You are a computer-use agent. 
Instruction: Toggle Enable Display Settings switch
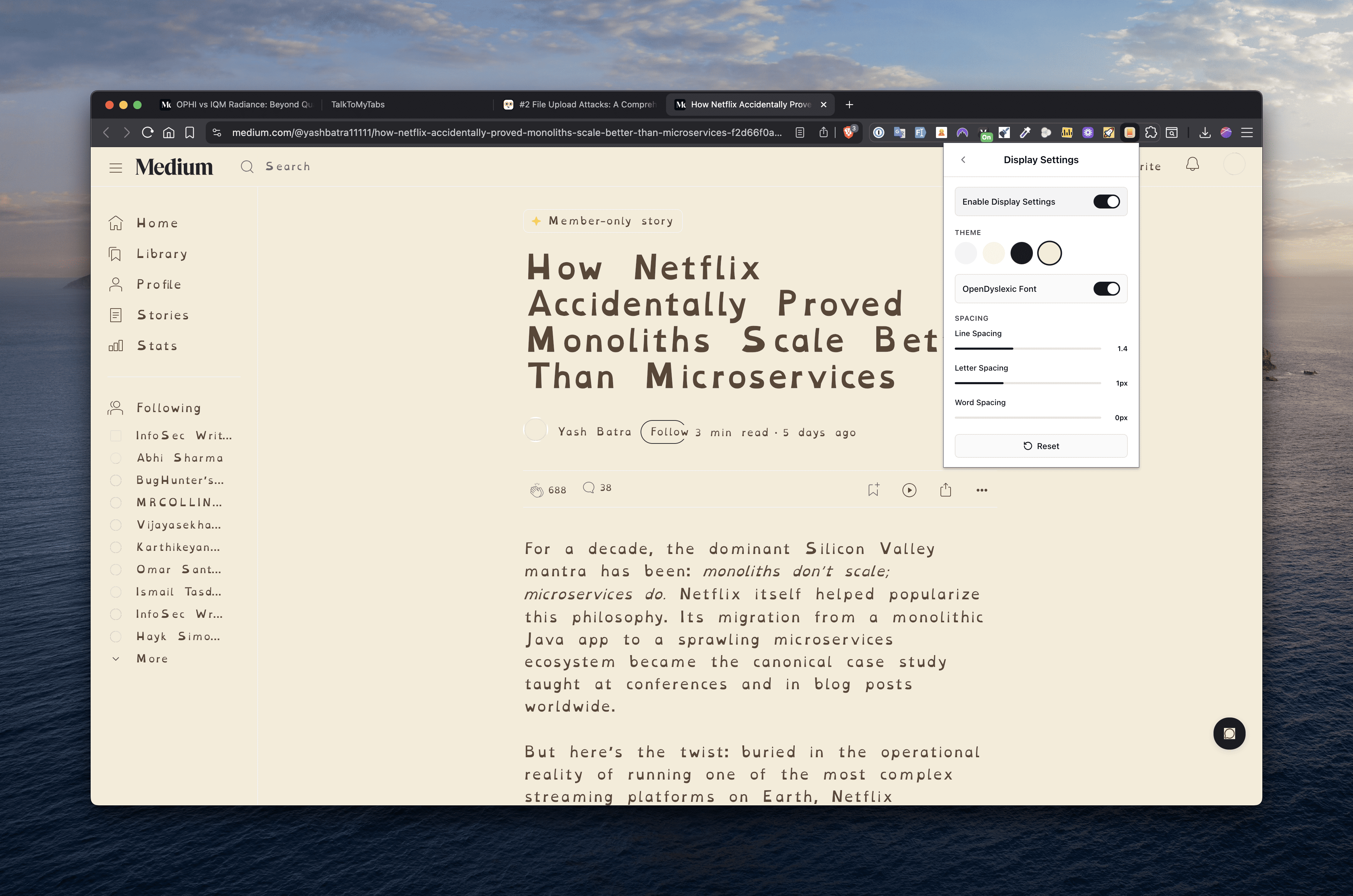1106,202
